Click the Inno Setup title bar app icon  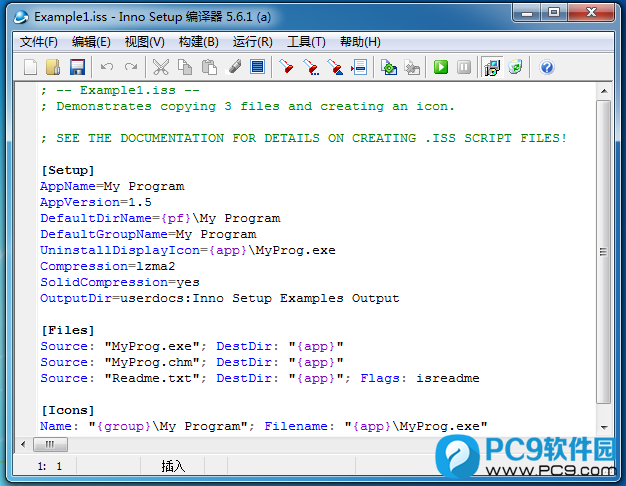(21, 17)
